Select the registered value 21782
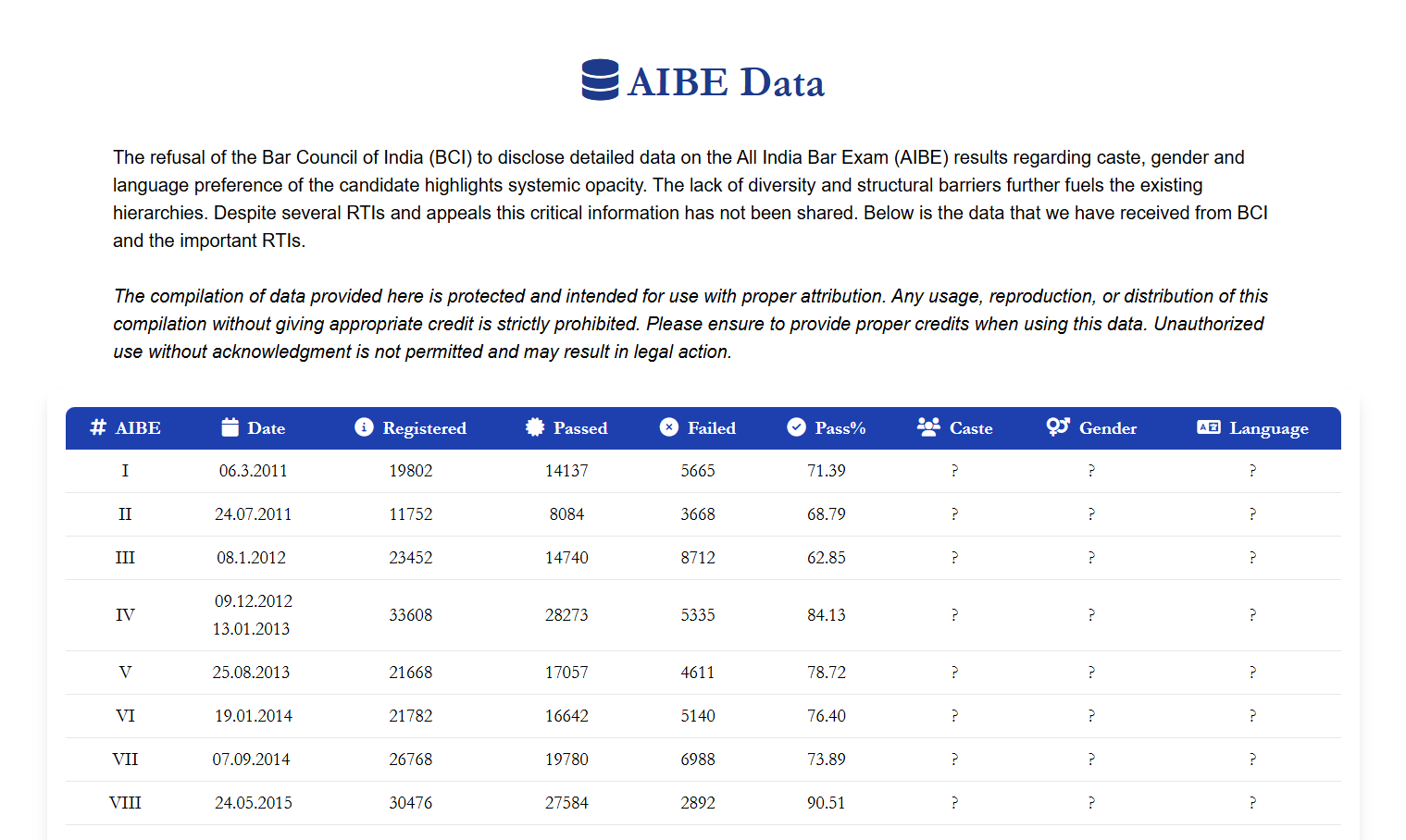This screenshot has width=1406, height=840. click(x=411, y=716)
